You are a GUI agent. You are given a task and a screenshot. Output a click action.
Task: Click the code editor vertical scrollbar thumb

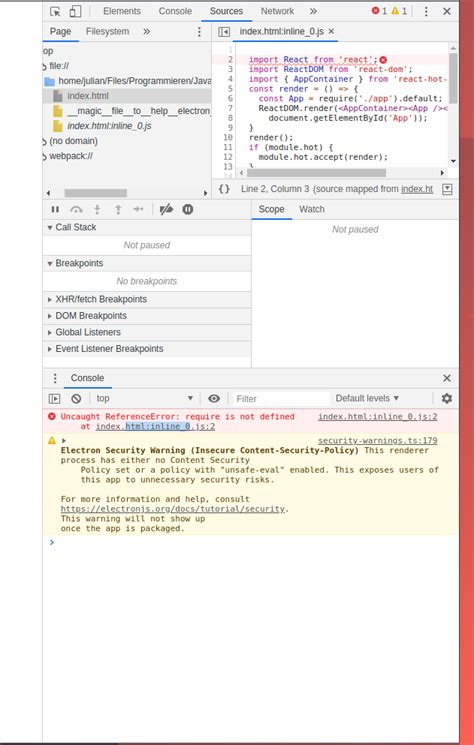tap(453, 77)
